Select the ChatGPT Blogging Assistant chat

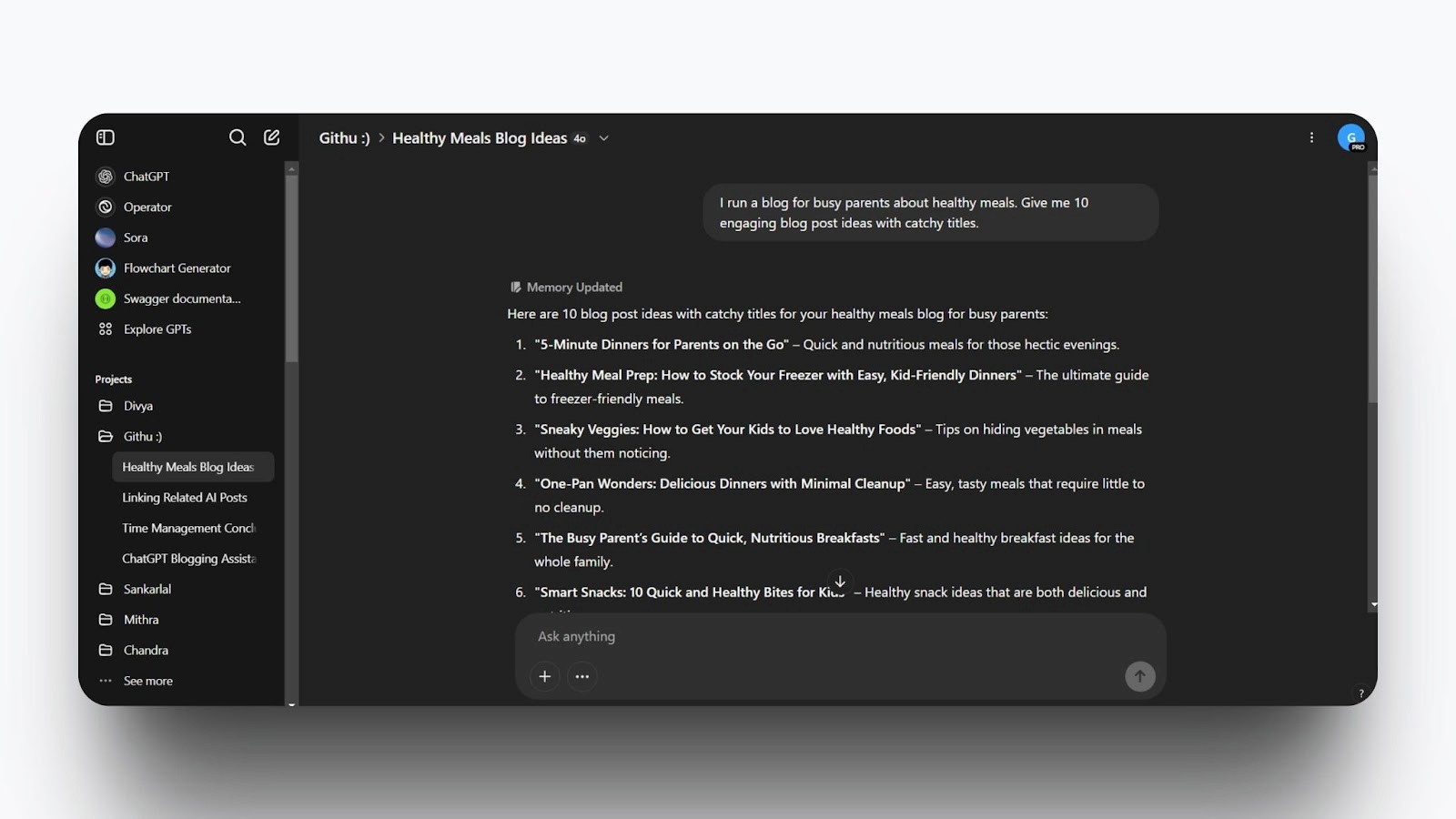[189, 559]
